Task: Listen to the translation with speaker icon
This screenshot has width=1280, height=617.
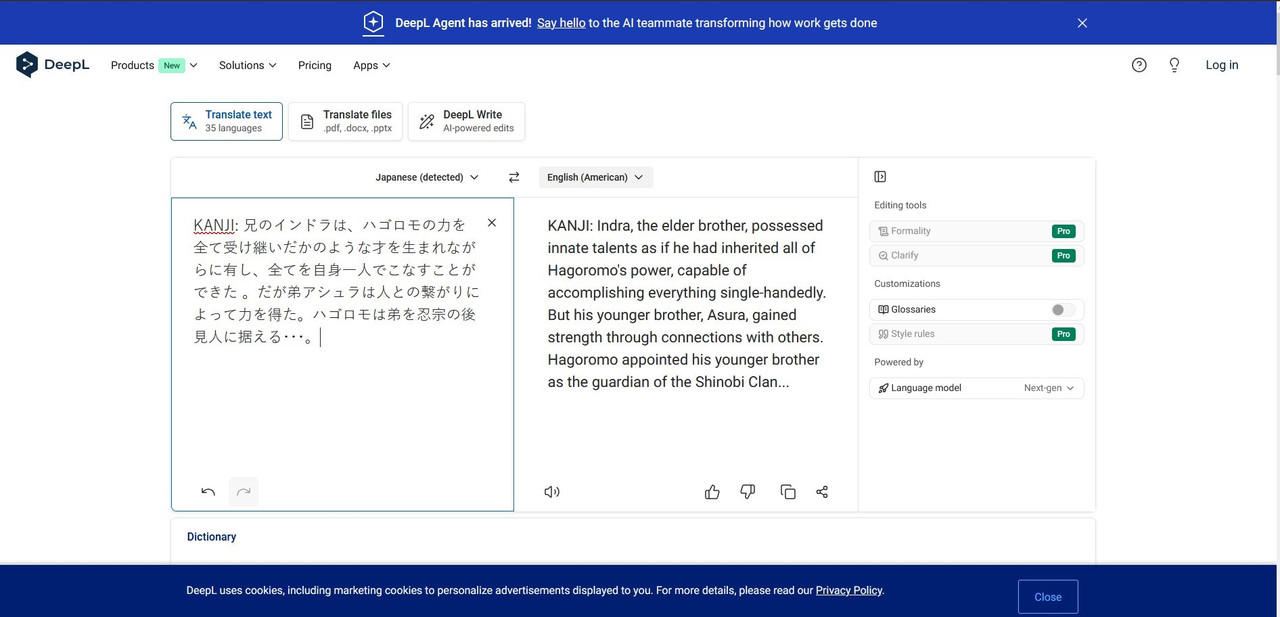Action: pos(552,491)
